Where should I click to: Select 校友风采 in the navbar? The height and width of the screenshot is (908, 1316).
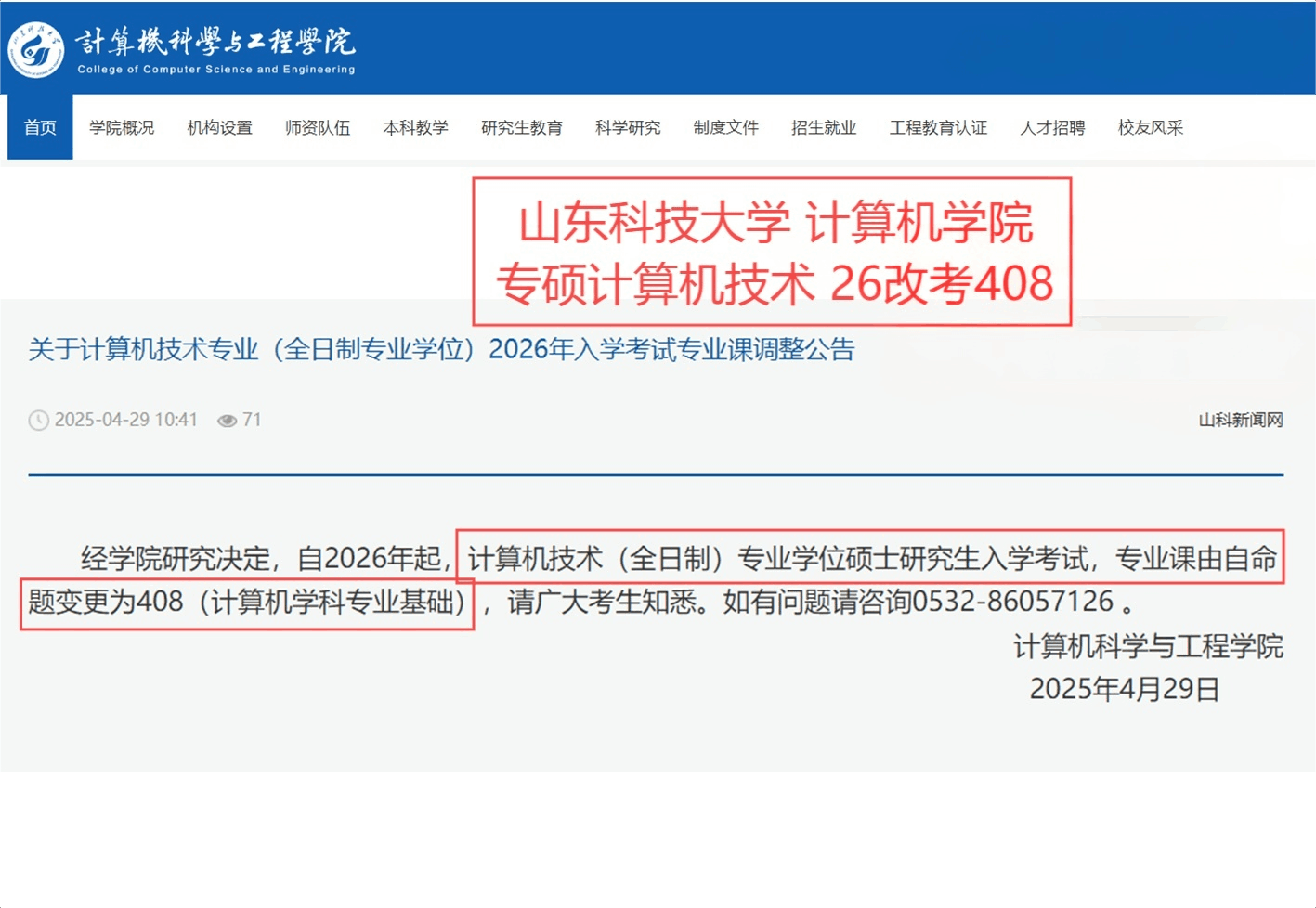(x=1150, y=127)
